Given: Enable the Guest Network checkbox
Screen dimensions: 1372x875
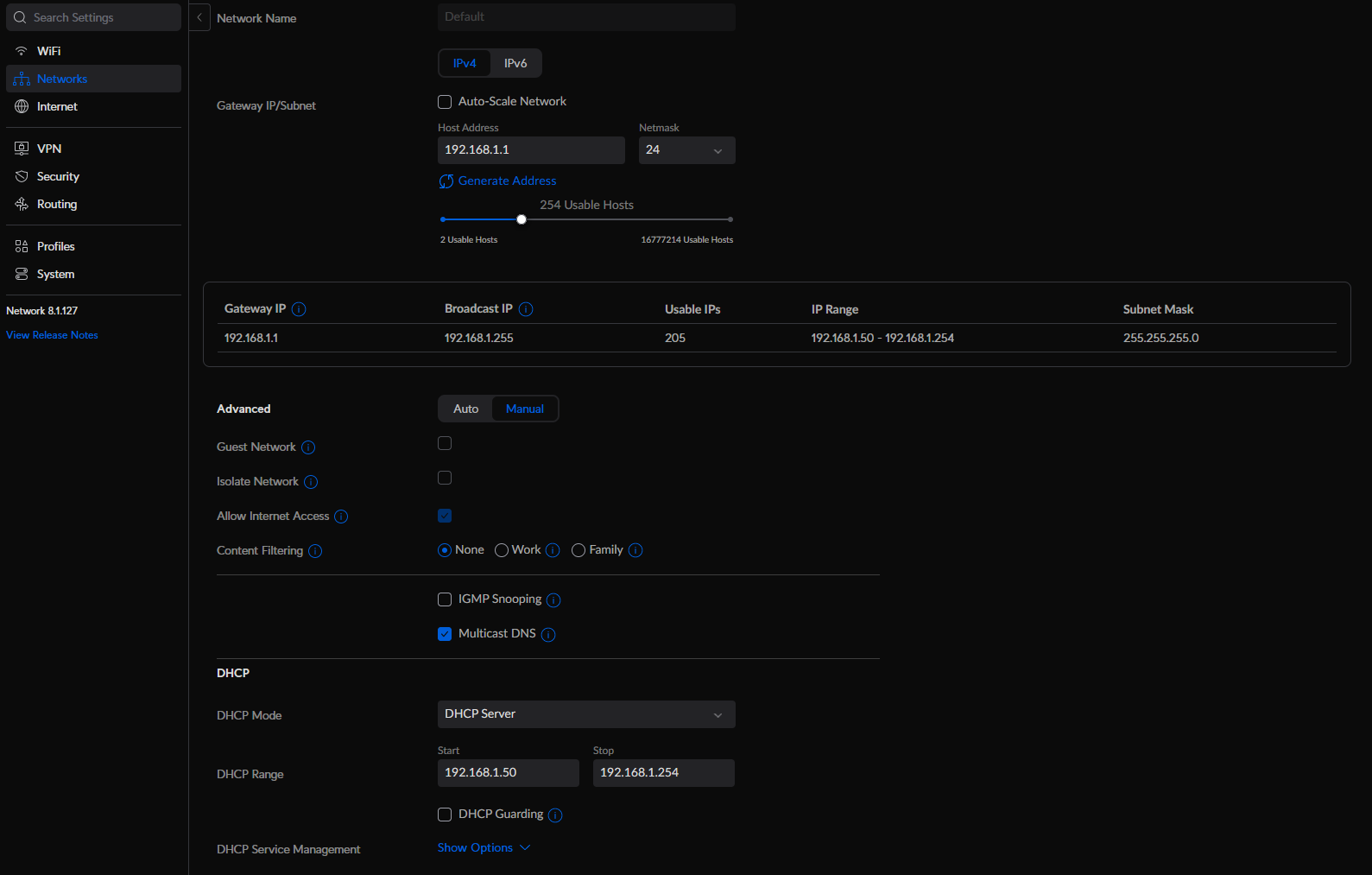Looking at the screenshot, I should 445,443.
